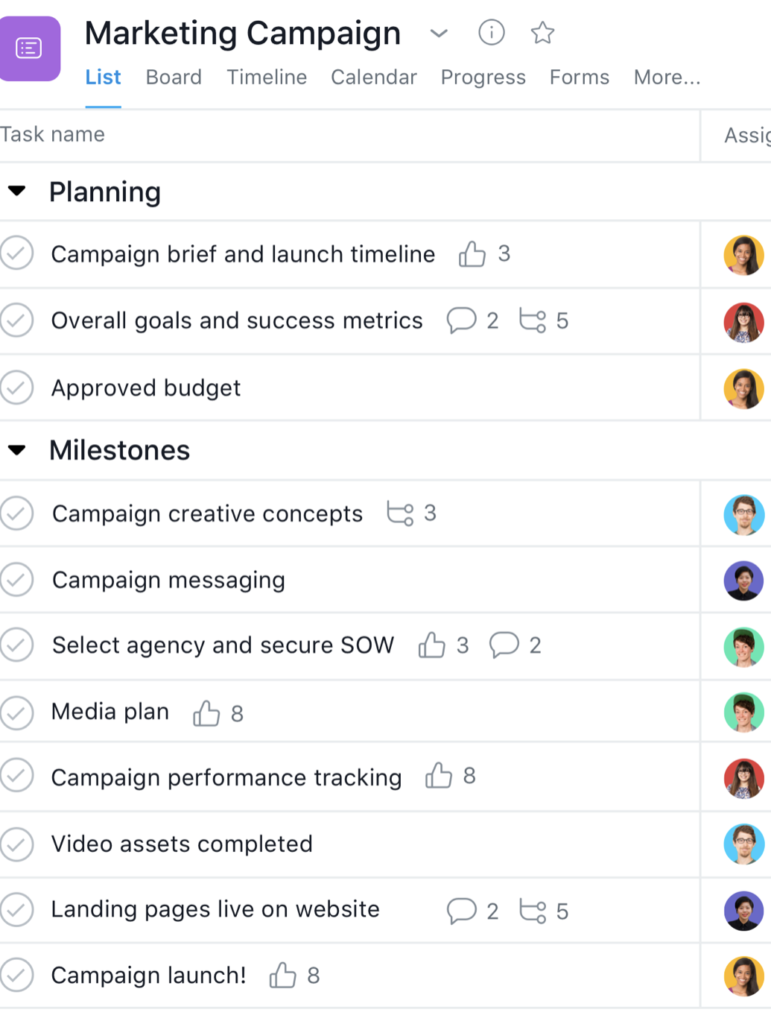Star the Marketing Campaign project
The width and height of the screenshot is (771, 1024).
coord(542,33)
